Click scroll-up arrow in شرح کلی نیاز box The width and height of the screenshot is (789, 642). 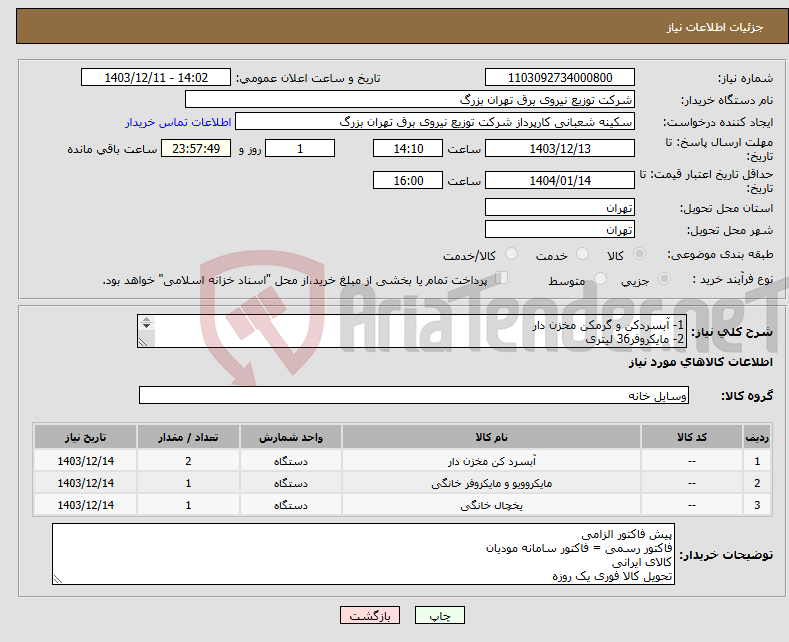[x=146, y=319]
